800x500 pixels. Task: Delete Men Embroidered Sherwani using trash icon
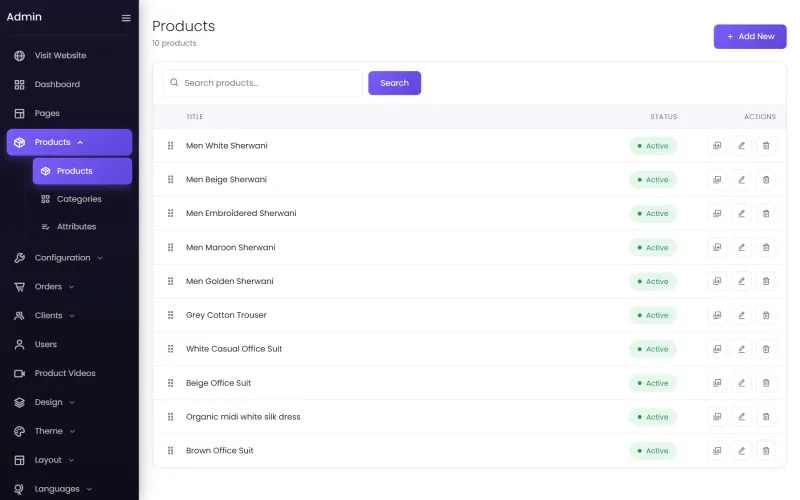pyautogui.click(x=766, y=213)
